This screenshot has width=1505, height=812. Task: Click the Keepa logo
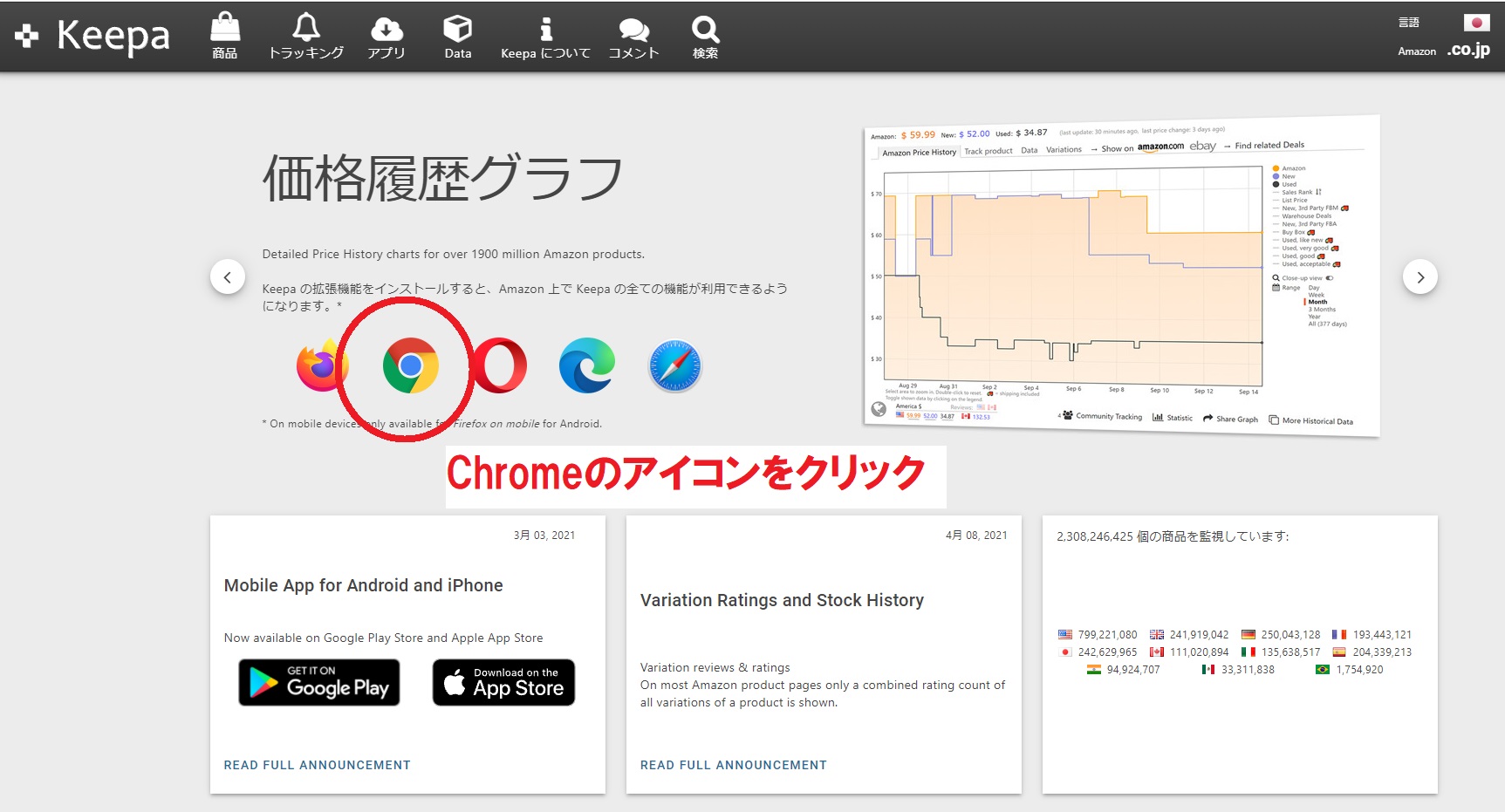point(92,36)
